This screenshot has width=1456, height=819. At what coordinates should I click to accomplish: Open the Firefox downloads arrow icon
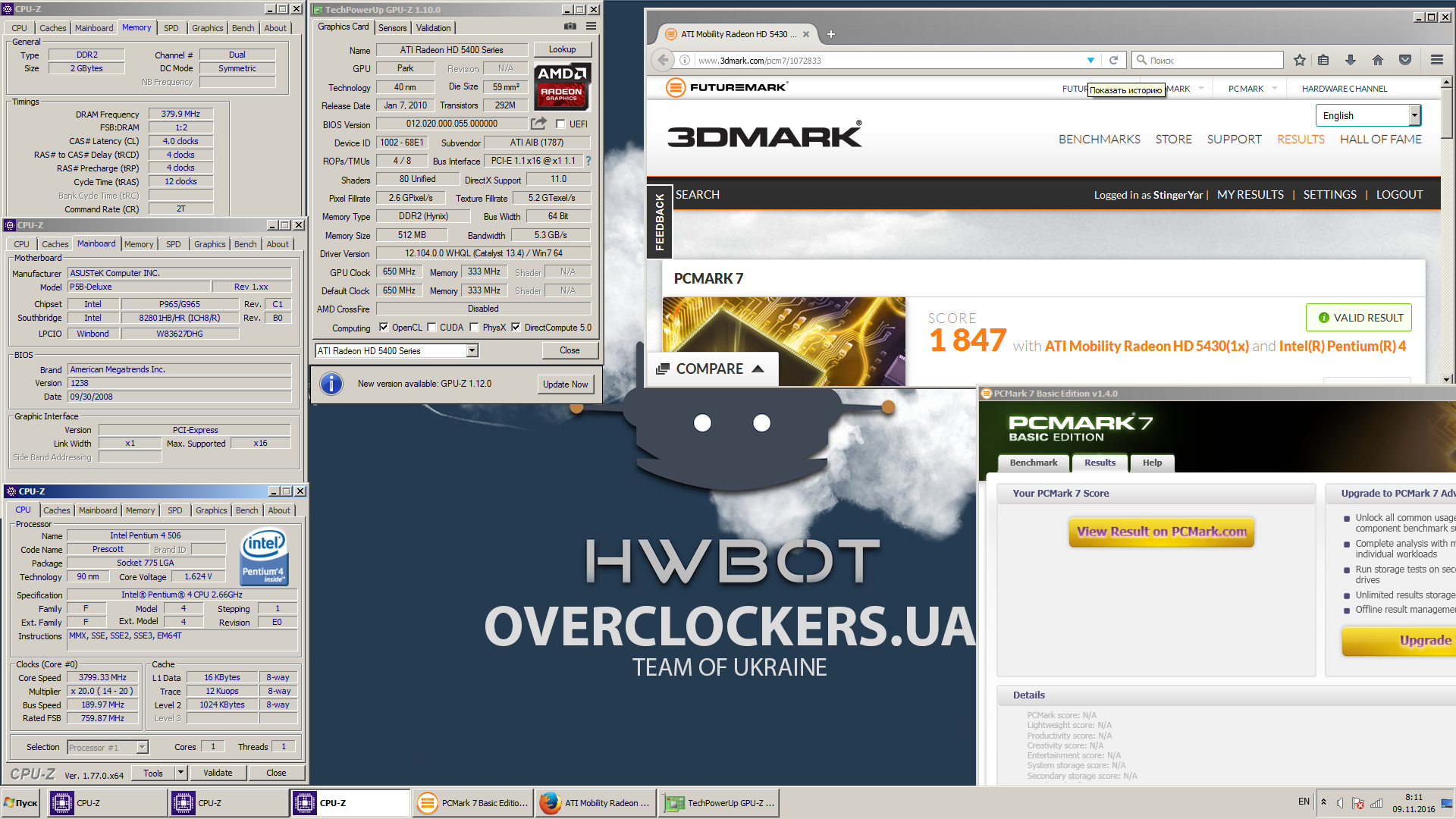pos(1351,60)
